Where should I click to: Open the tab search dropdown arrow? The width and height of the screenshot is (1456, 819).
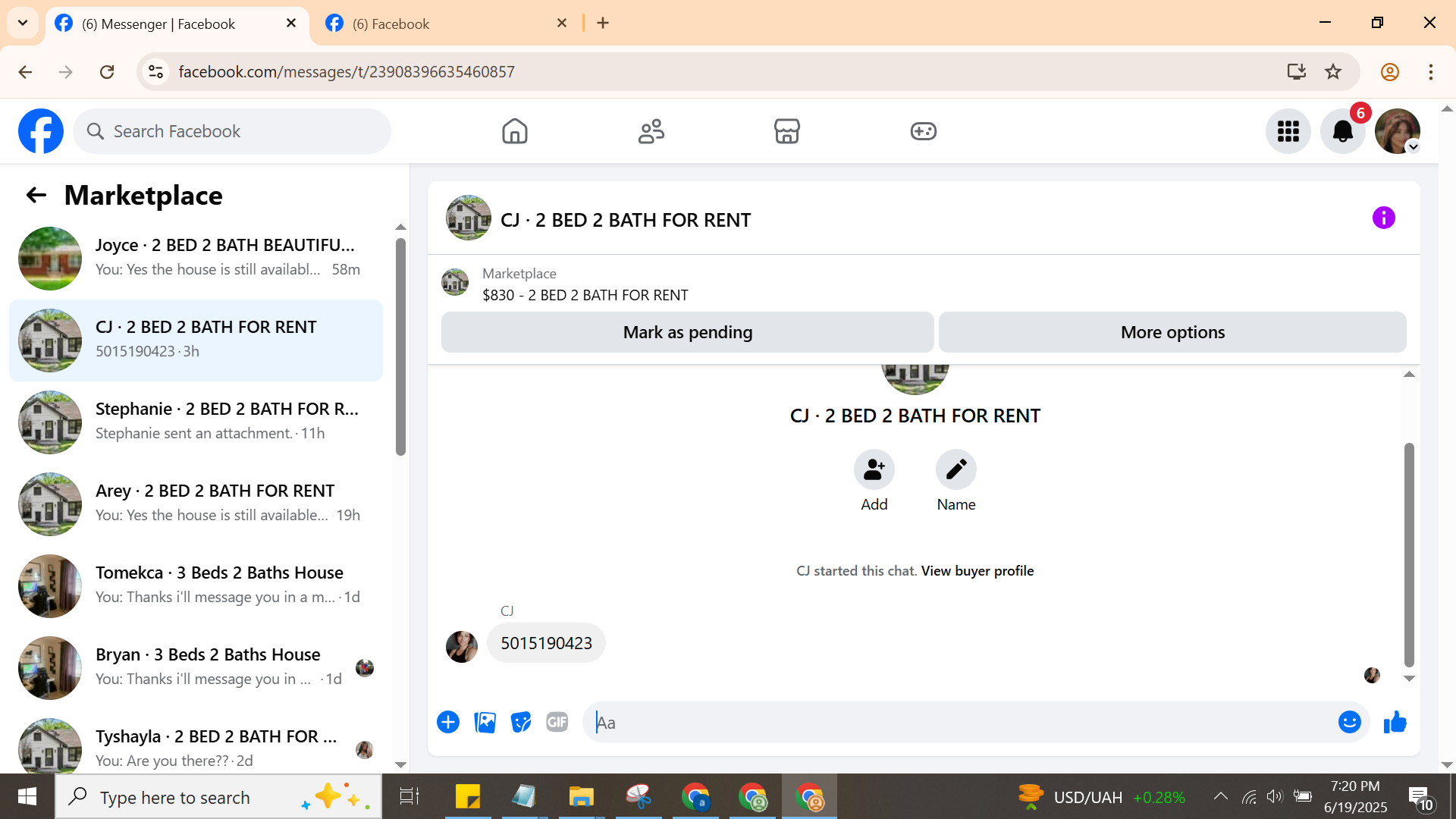click(23, 23)
